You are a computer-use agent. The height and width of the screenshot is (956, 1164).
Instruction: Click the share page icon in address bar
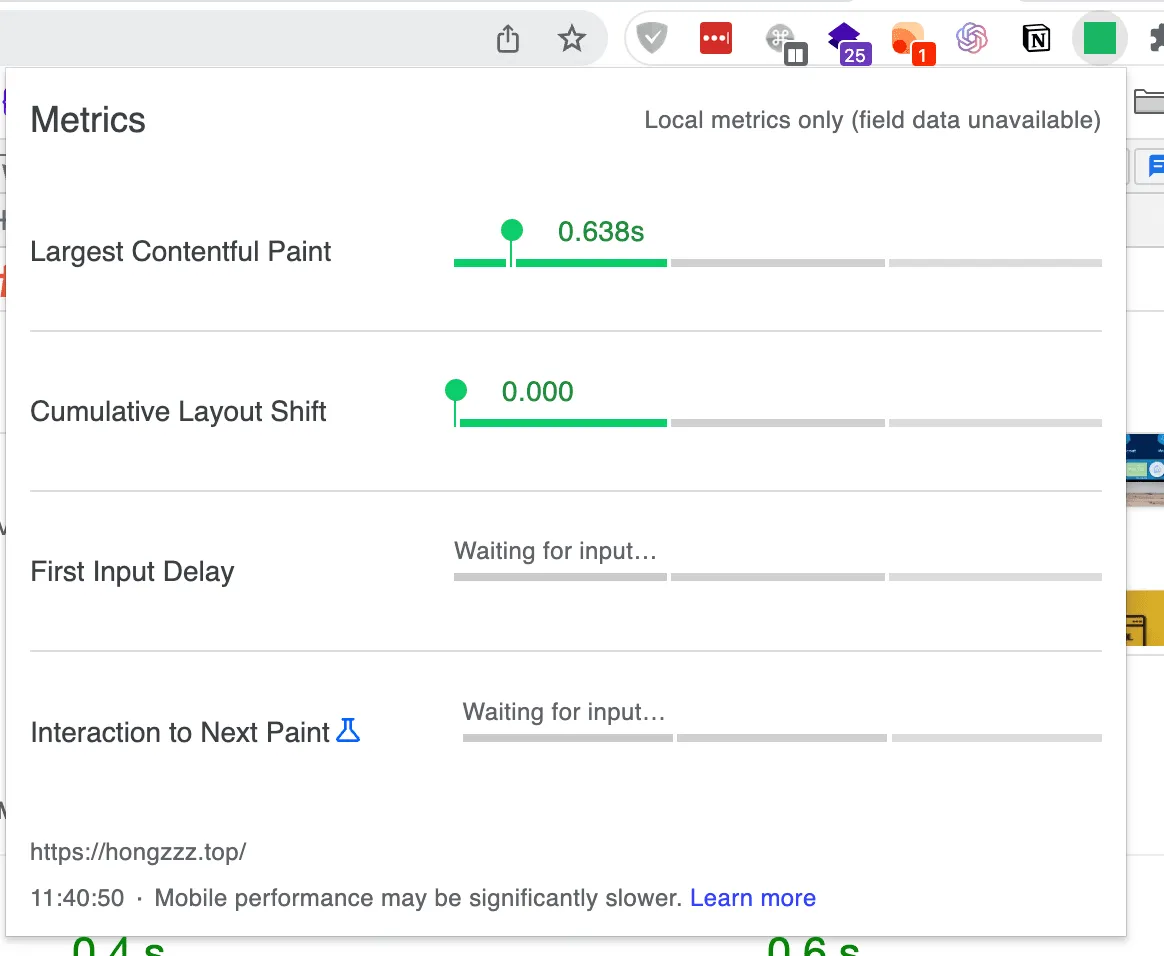click(x=508, y=39)
